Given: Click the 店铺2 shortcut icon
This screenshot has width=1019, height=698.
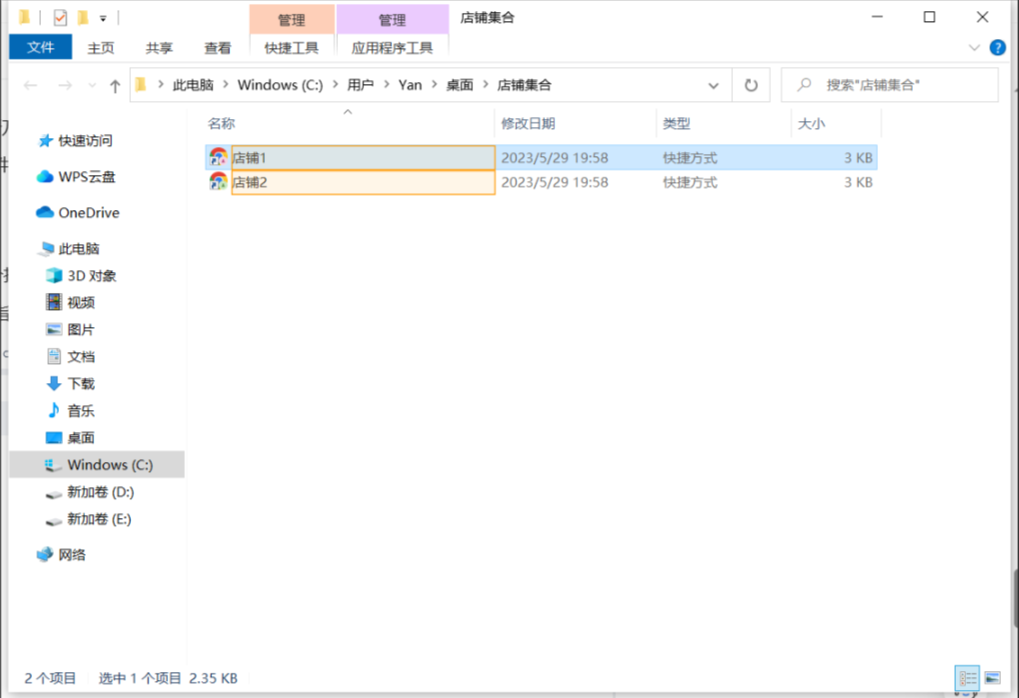Looking at the screenshot, I should pos(218,182).
